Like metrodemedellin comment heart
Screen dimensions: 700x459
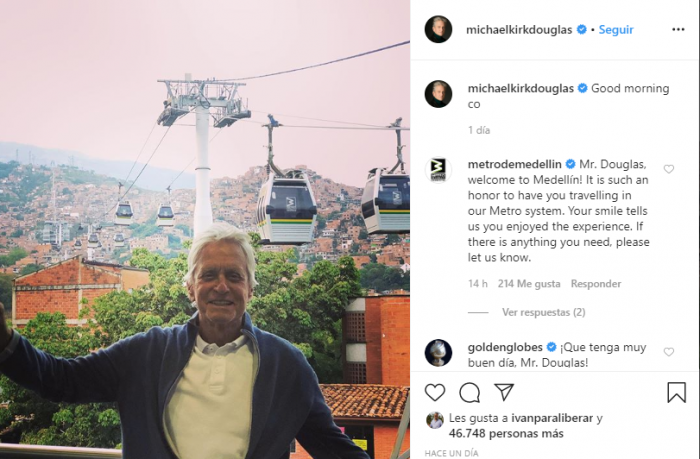668,169
